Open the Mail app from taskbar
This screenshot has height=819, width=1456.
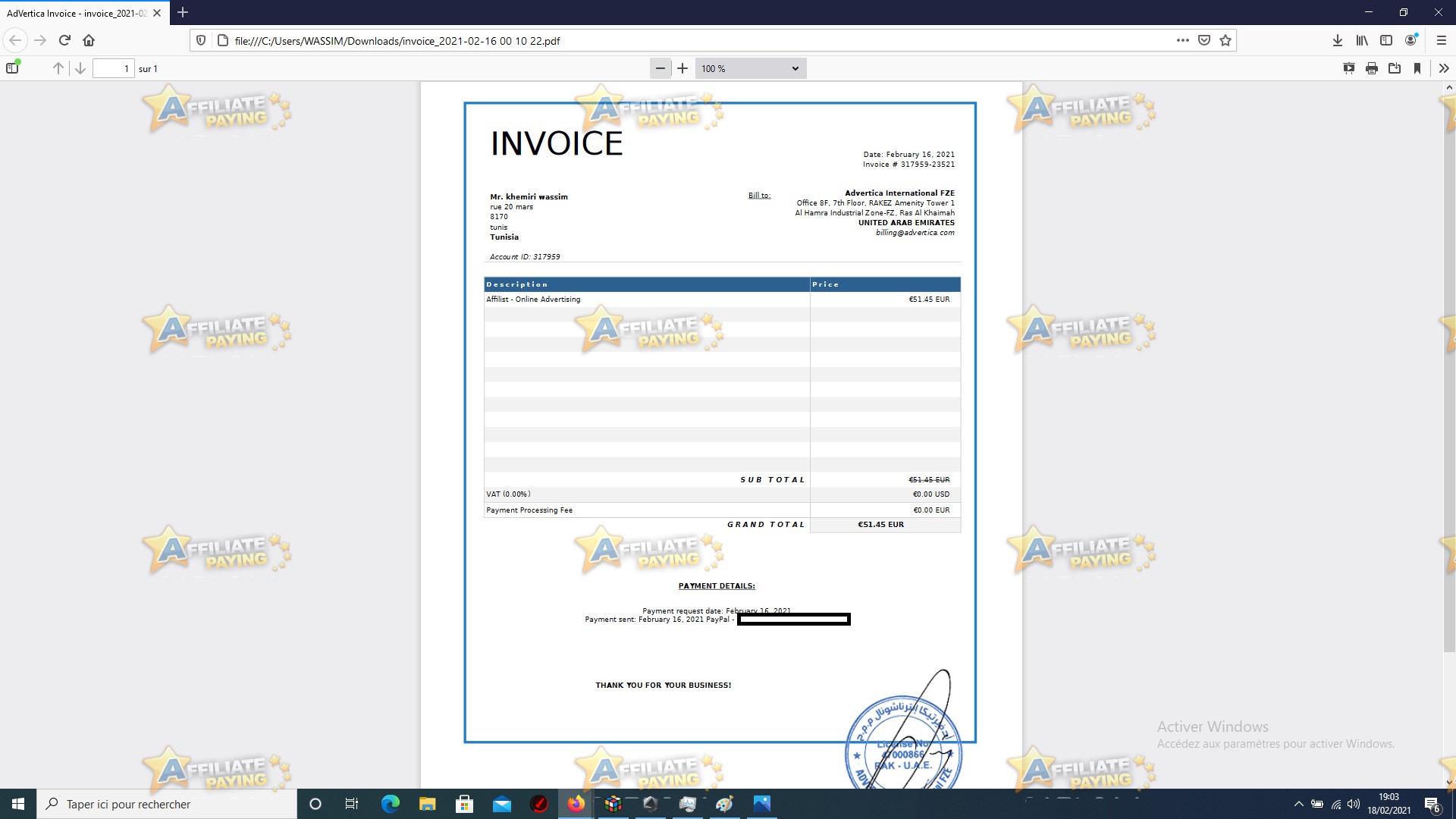pos(502,804)
